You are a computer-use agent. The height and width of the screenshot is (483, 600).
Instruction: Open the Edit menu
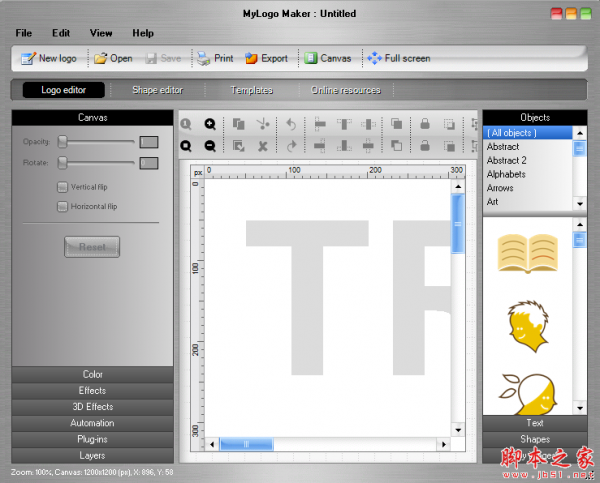(x=61, y=33)
